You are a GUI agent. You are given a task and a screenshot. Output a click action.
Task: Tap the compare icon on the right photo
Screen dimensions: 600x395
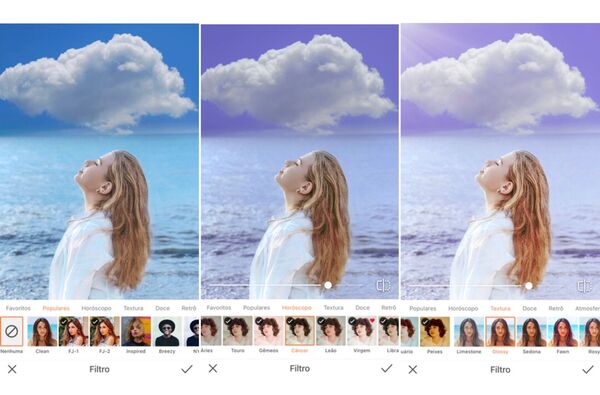pos(584,286)
